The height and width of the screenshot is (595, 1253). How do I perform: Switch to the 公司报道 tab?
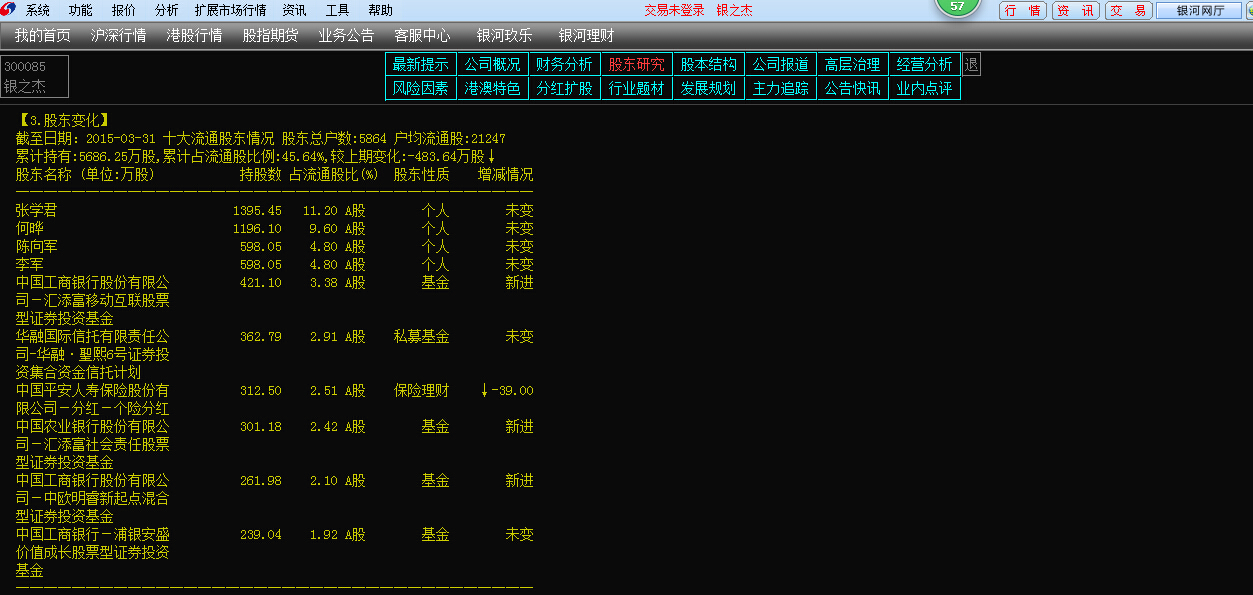tap(781, 64)
